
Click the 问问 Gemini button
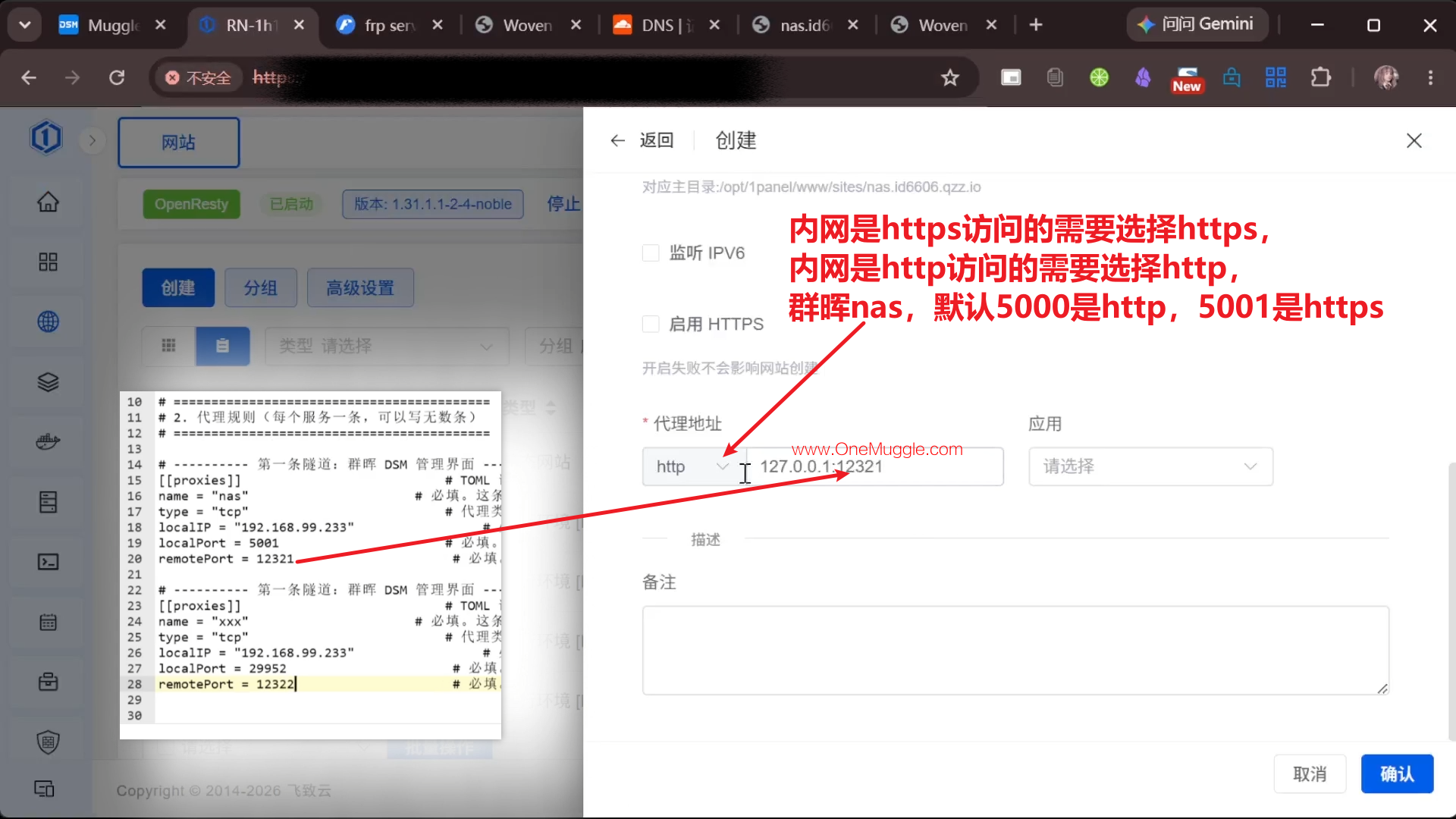1197,25
